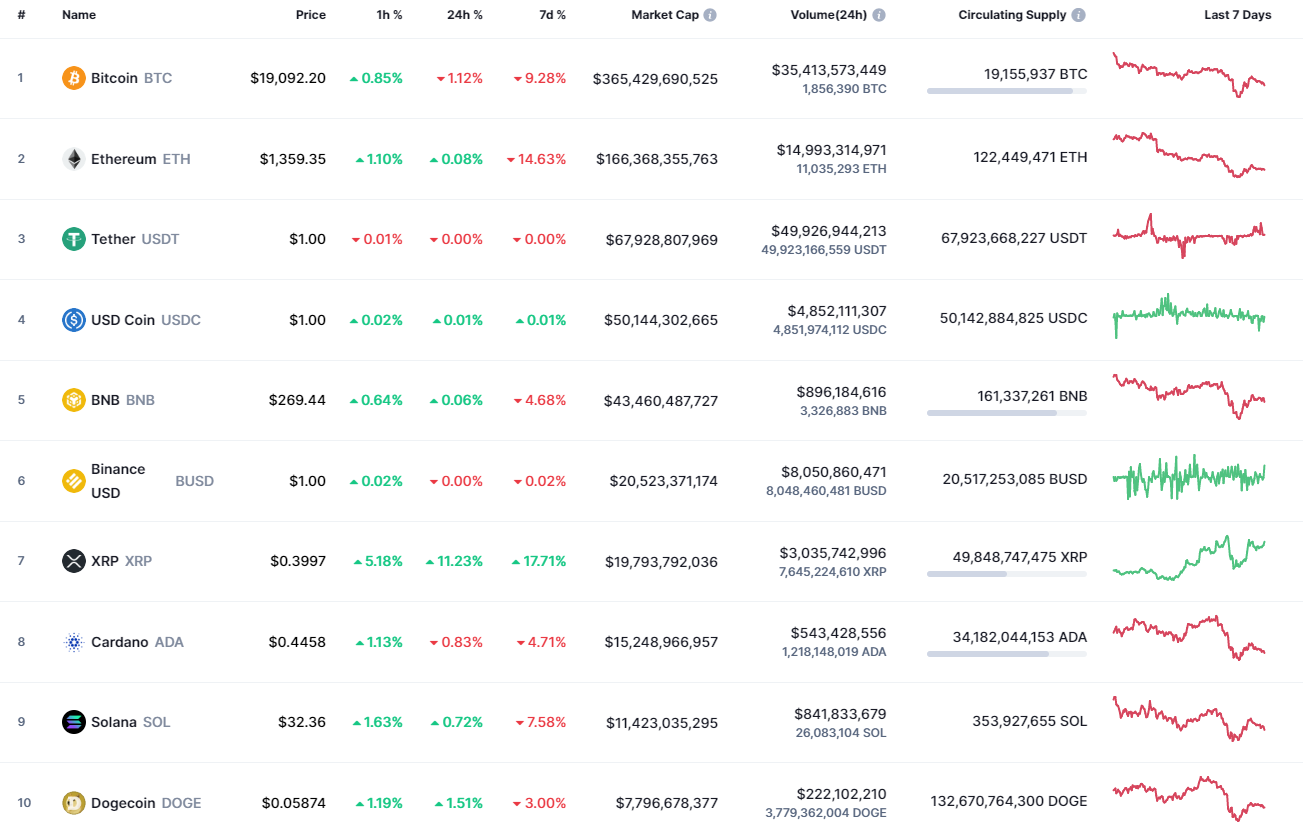Open the Circulating Supply info tooltip
Viewport: 1303px width, 830px height.
(x=1077, y=14)
